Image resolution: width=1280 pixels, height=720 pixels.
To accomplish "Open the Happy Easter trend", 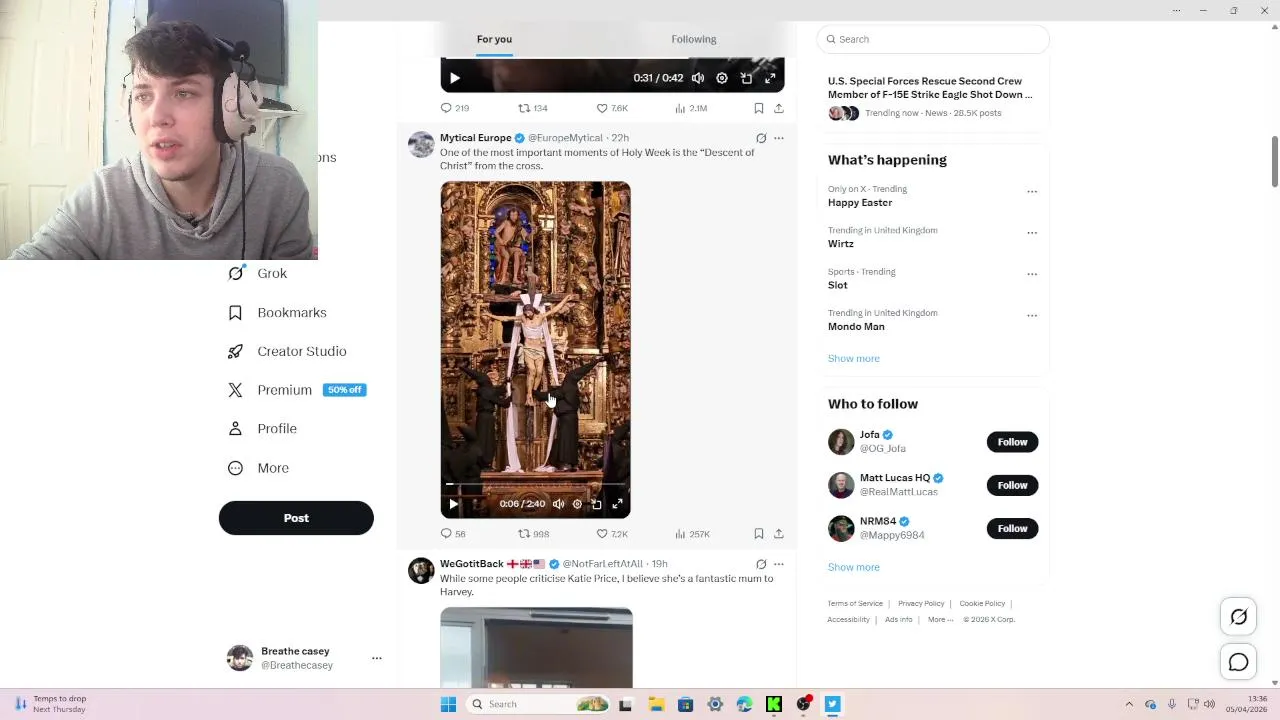I will click(x=860, y=203).
